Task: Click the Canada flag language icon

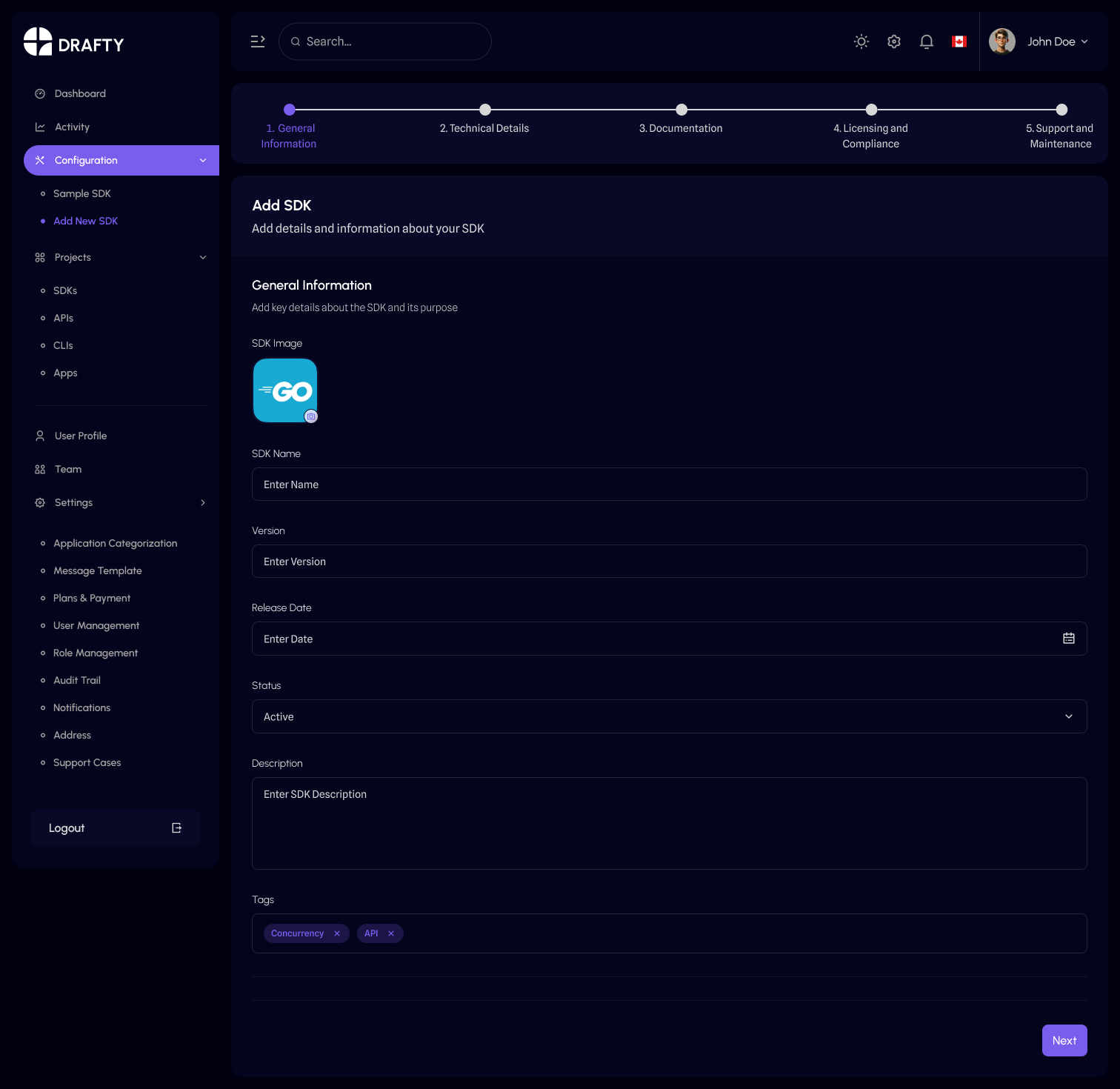Action: (x=959, y=41)
